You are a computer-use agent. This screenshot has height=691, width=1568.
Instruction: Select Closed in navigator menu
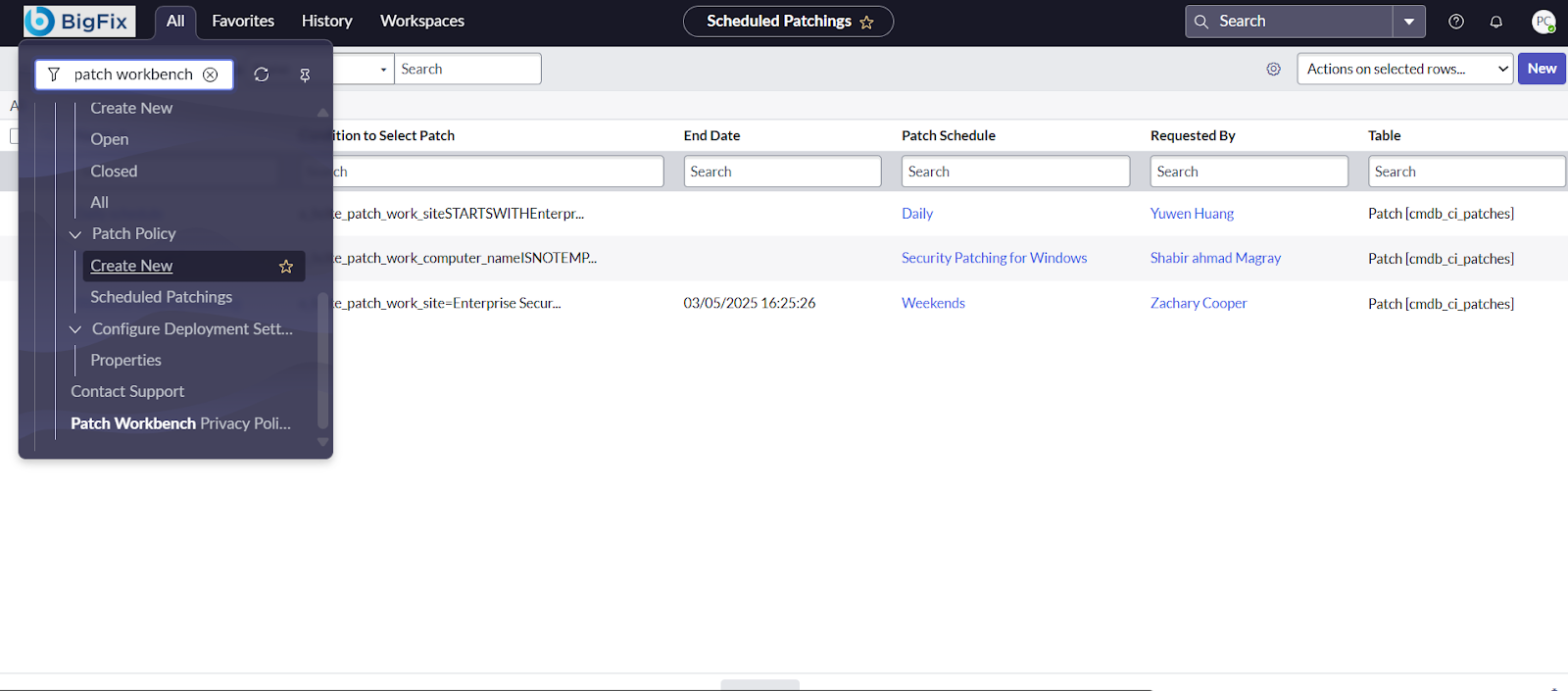(114, 171)
